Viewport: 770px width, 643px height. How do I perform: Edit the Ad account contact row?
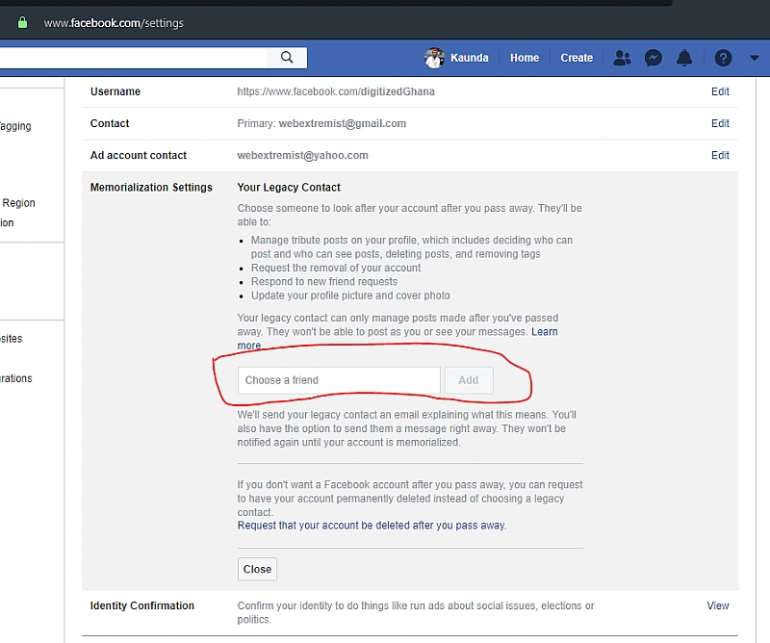(720, 155)
